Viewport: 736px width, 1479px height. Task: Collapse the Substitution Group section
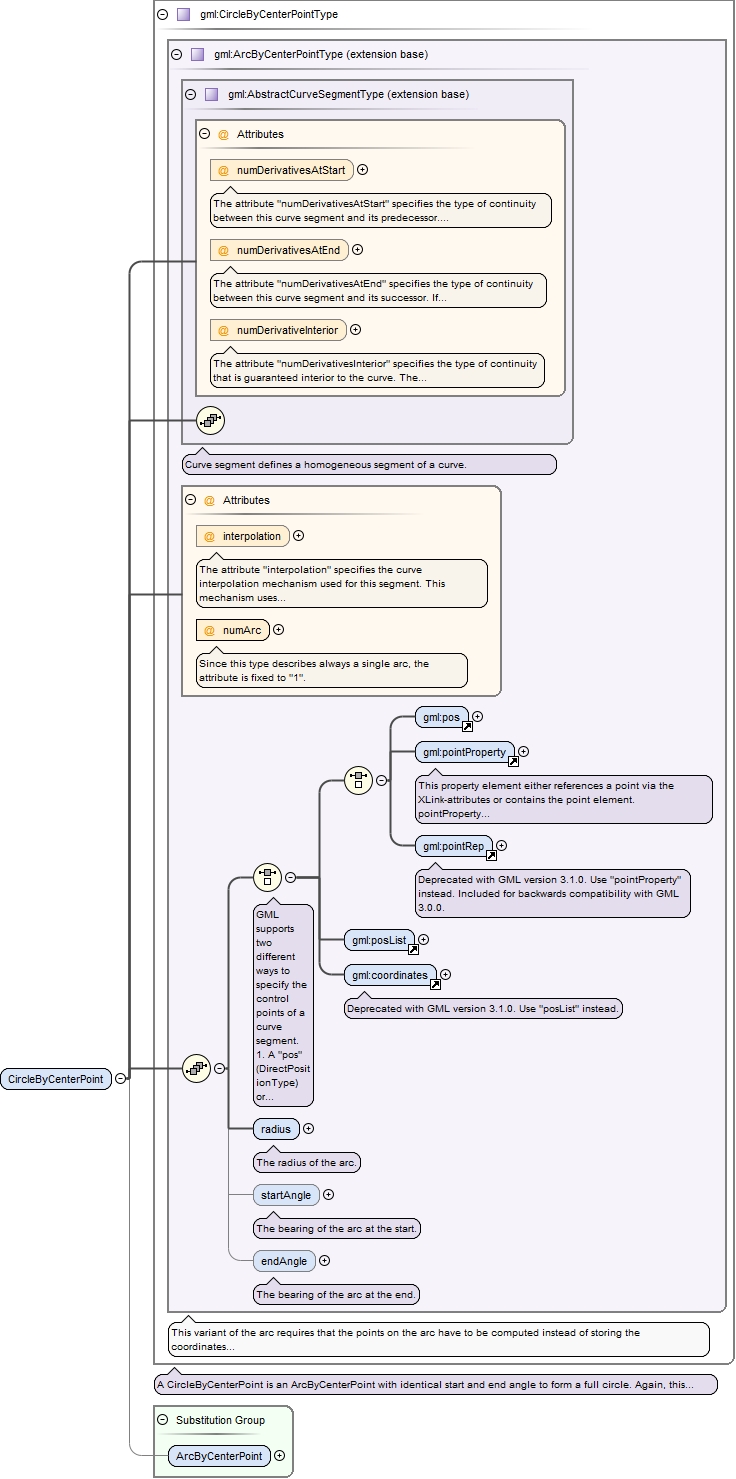[162, 1420]
